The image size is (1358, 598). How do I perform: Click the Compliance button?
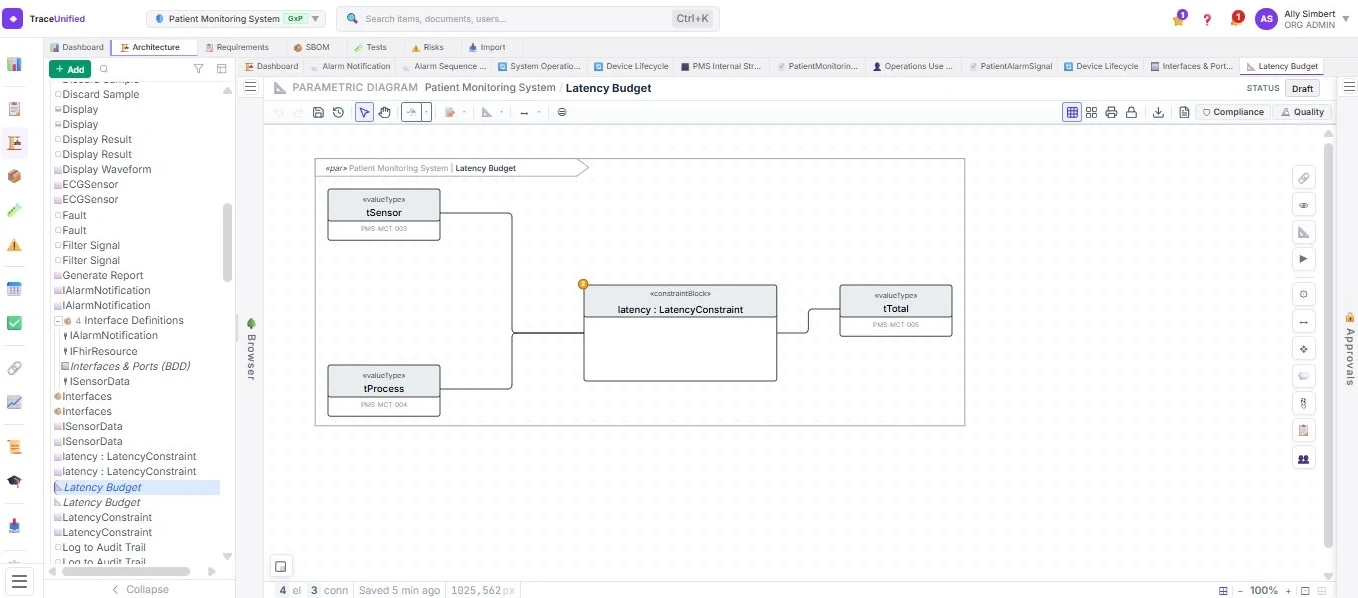pos(1233,112)
